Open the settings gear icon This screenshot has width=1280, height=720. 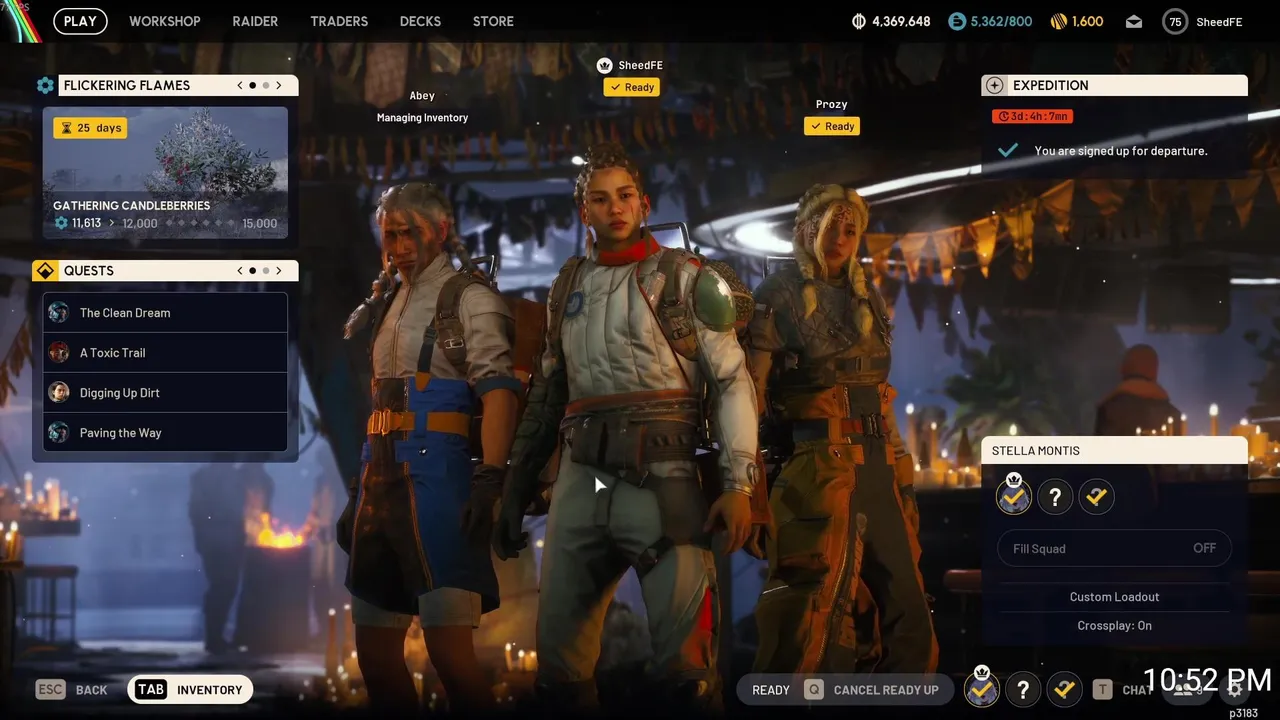point(1235,690)
